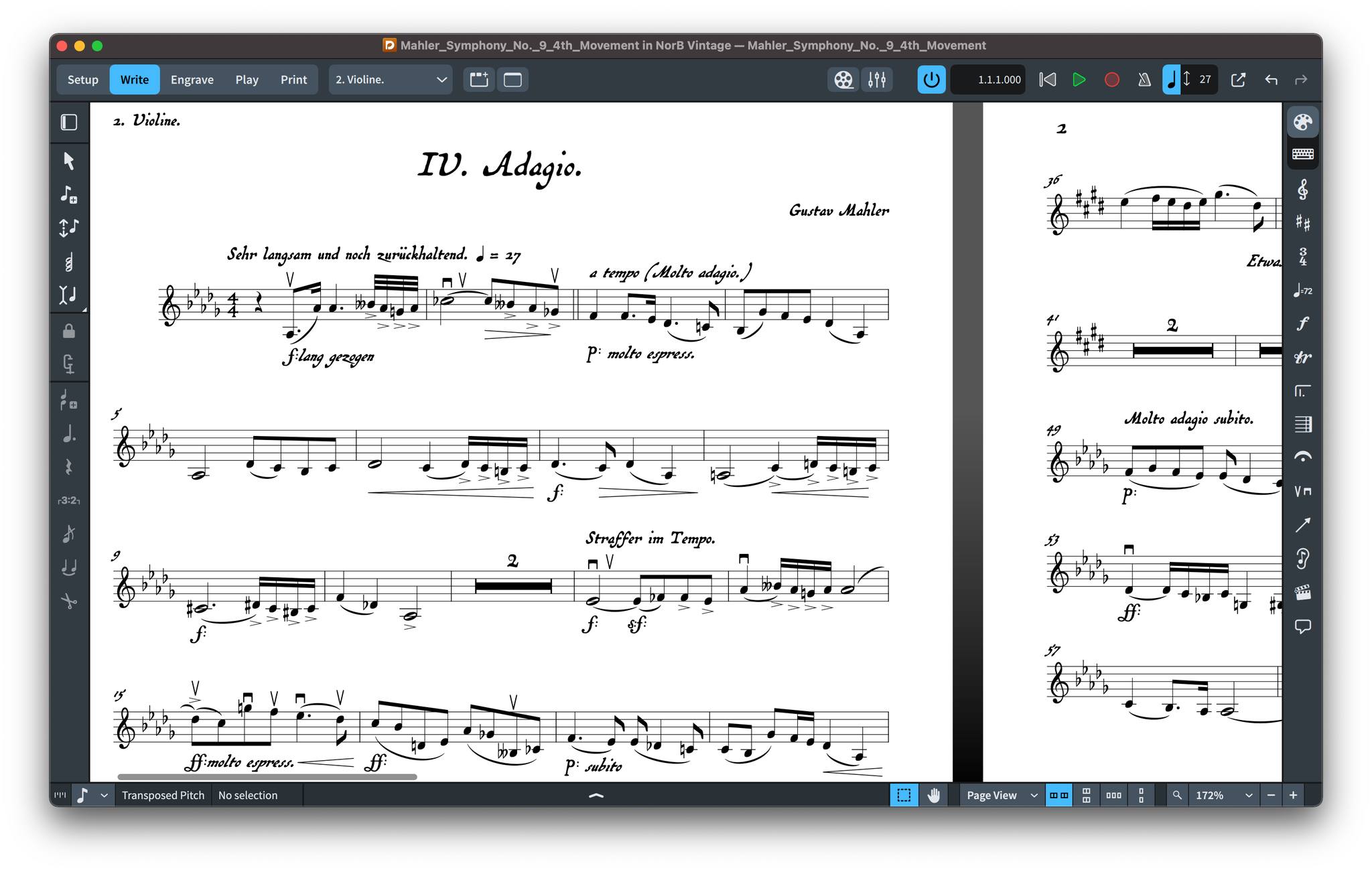
Task: Open the Bars and Barlines panel
Action: [1302, 425]
